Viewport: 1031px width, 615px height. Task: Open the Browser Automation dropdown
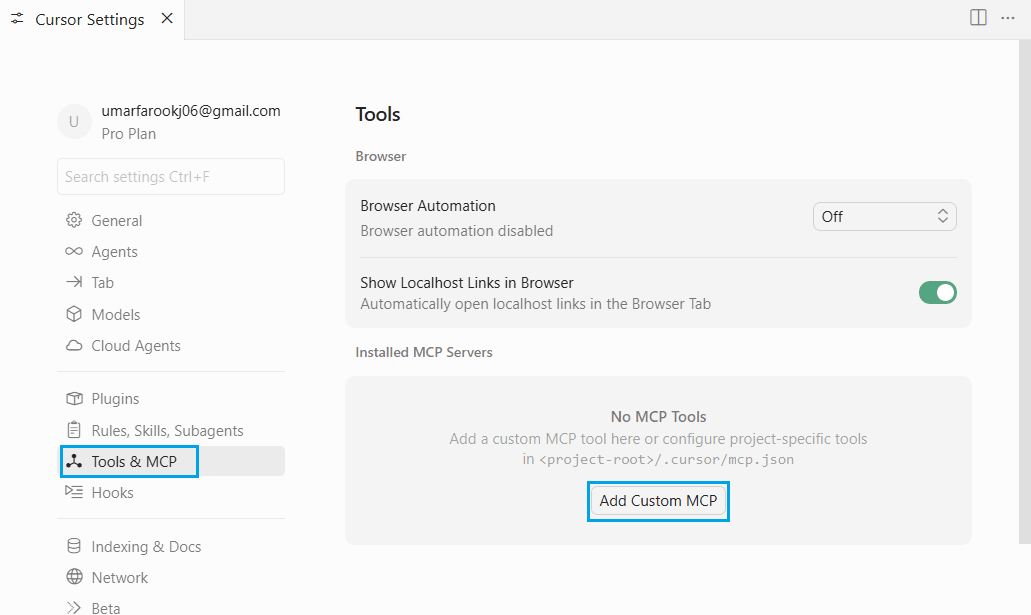click(x=884, y=216)
